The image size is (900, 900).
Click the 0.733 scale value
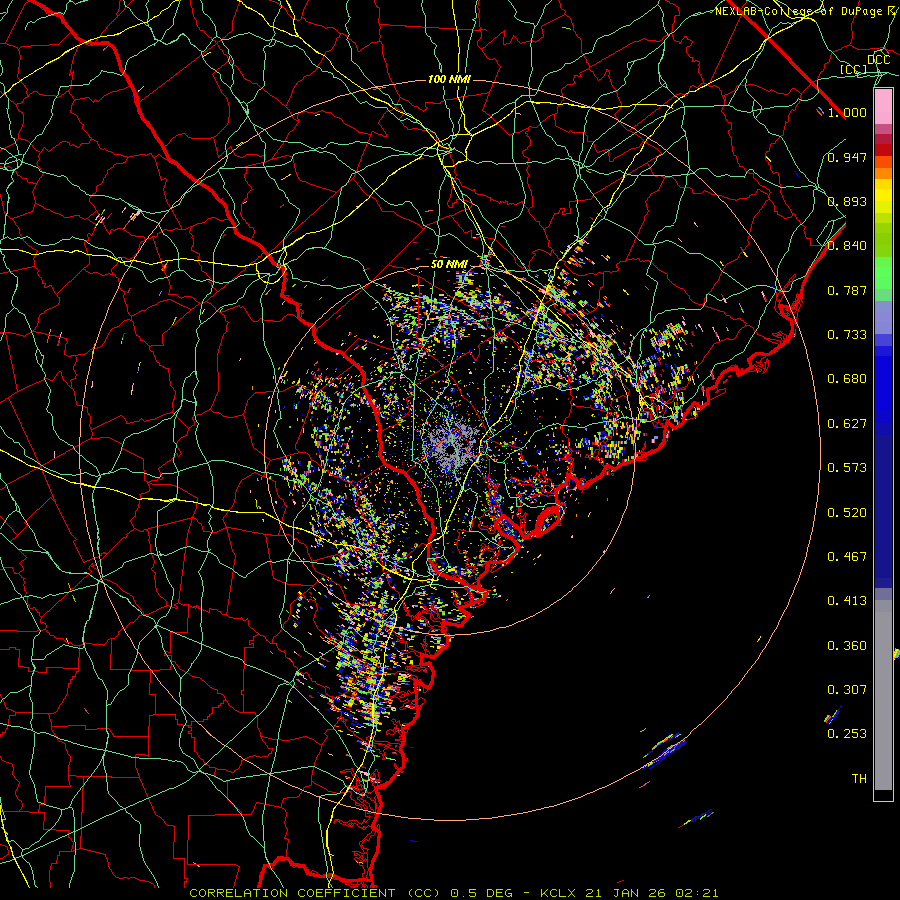[847, 335]
